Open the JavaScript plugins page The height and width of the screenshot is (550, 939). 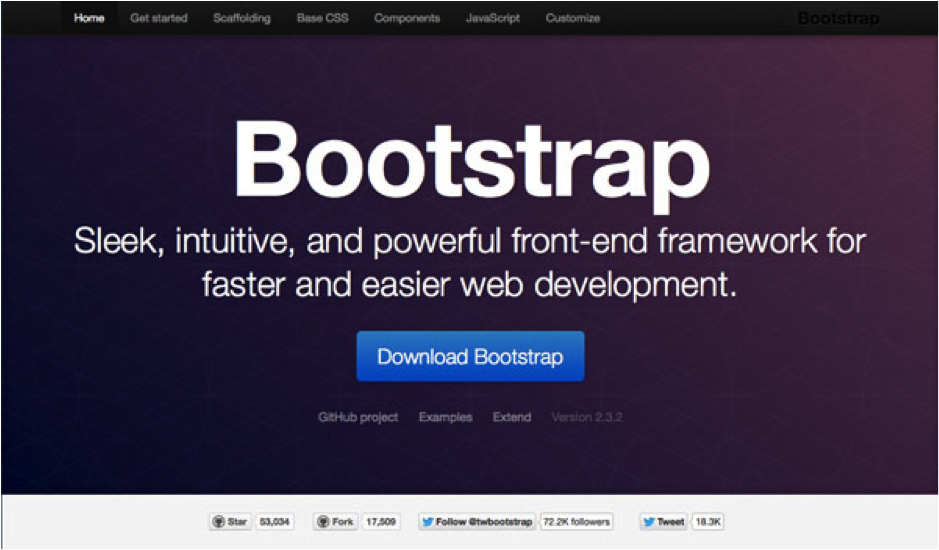coord(493,18)
